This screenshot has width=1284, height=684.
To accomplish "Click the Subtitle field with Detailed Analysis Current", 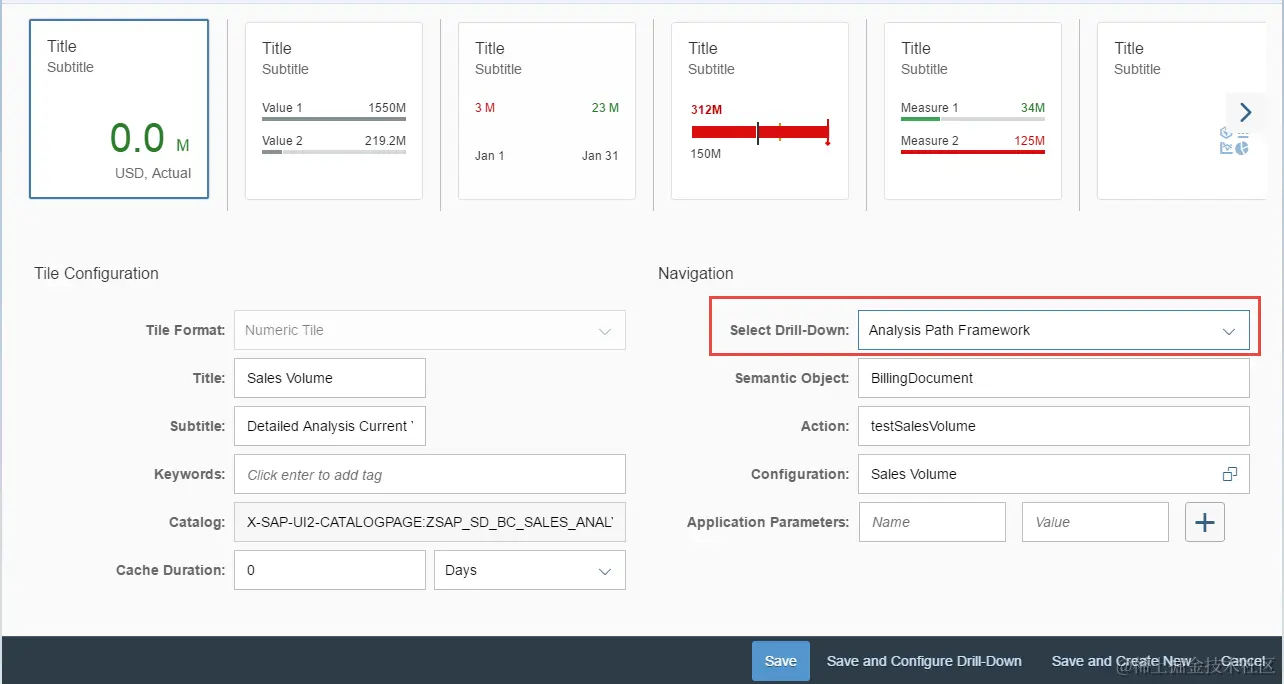I will click(x=330, y=426).
